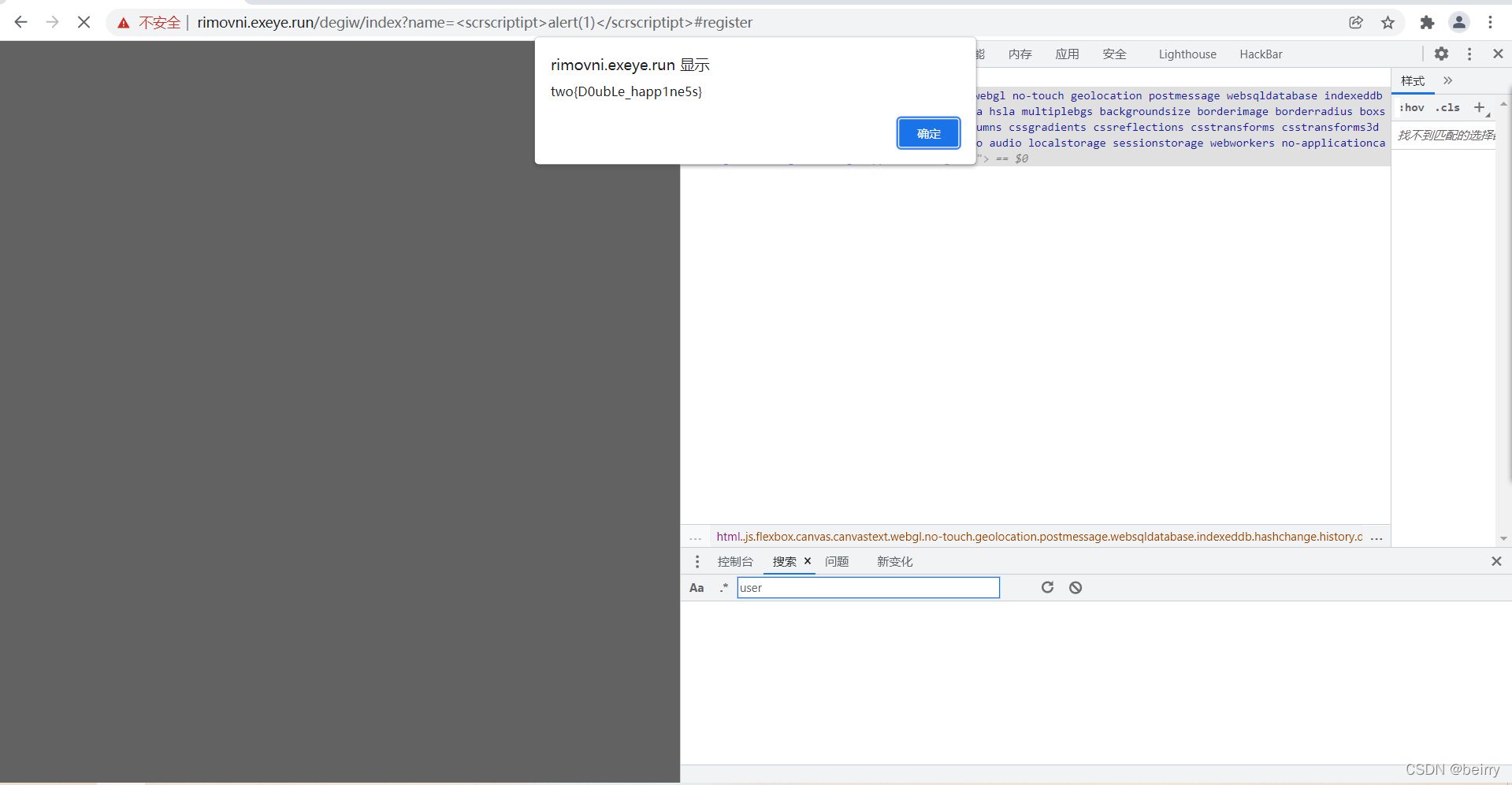Screen dimensions: 1512x785
Task: Open the HackBar tab
Action: tap(1261, 54)
